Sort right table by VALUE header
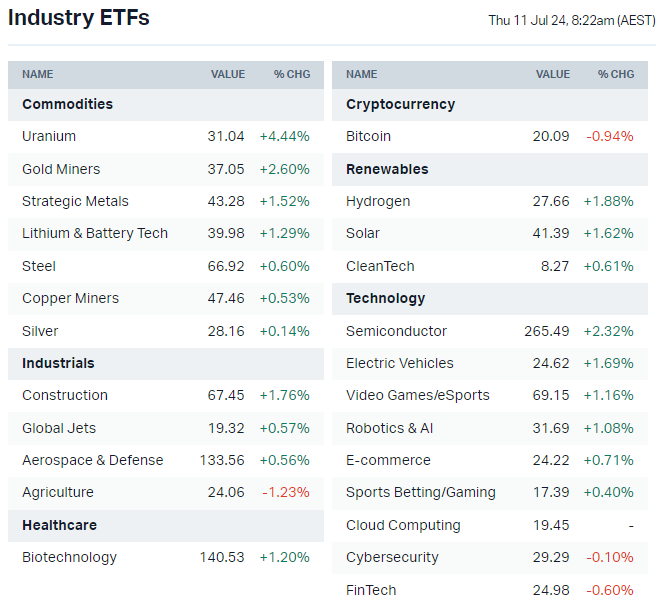This screenshot has height=606, width=662. click(553, 74)
